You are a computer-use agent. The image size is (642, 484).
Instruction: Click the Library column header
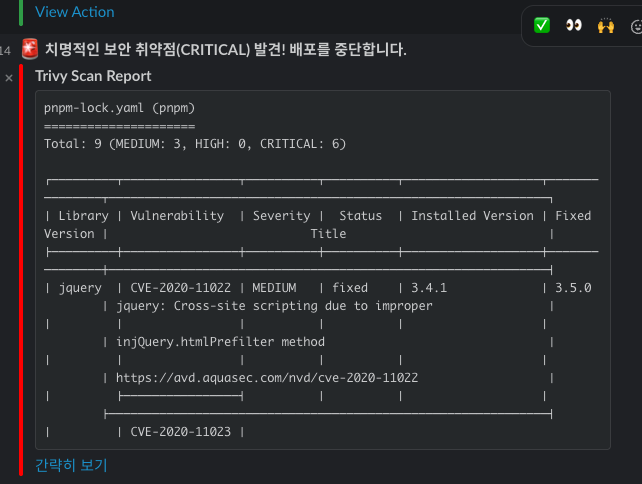(x=84, y=216)
